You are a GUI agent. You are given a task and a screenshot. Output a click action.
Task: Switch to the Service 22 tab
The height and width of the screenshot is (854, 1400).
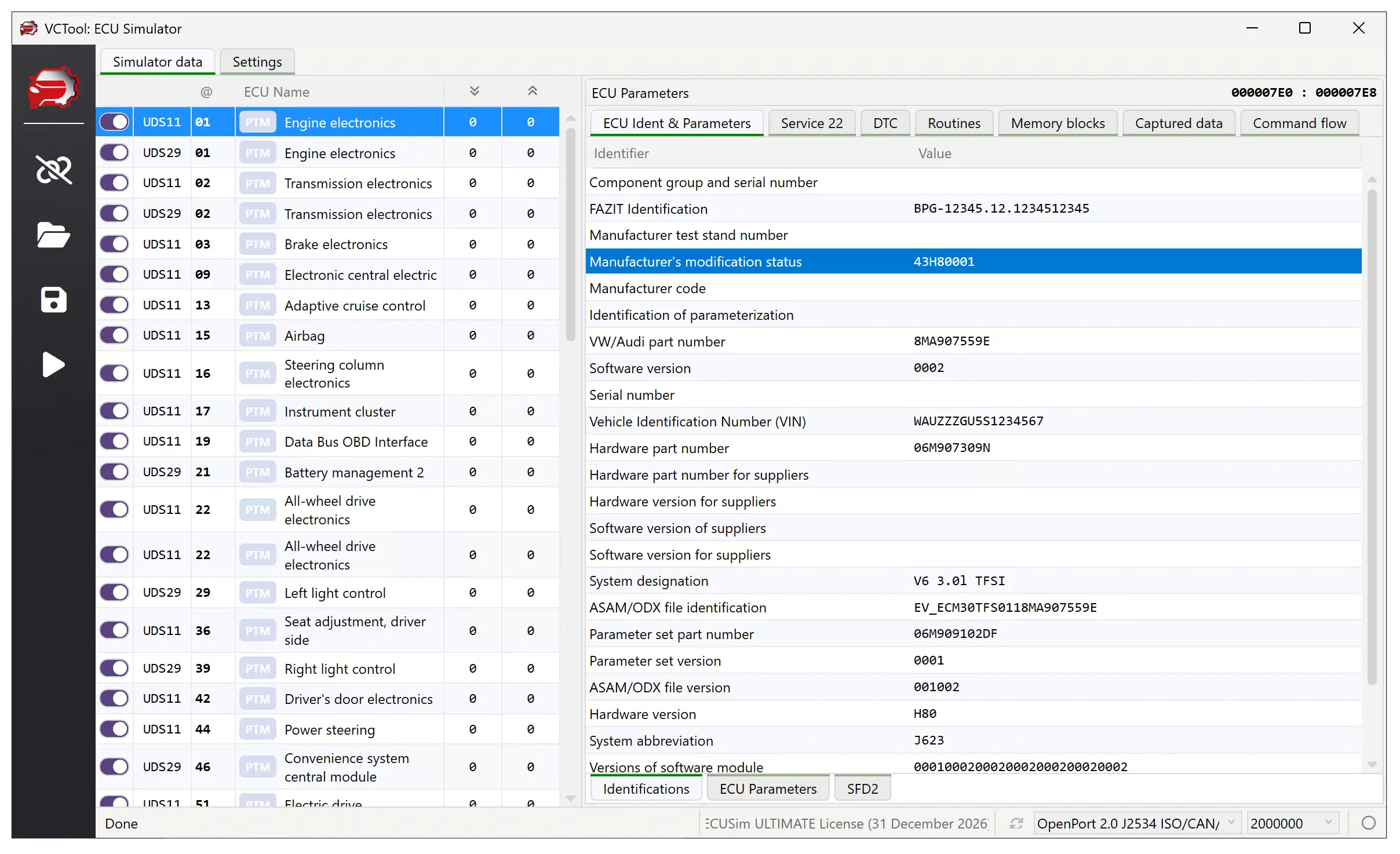coord(811,123)
